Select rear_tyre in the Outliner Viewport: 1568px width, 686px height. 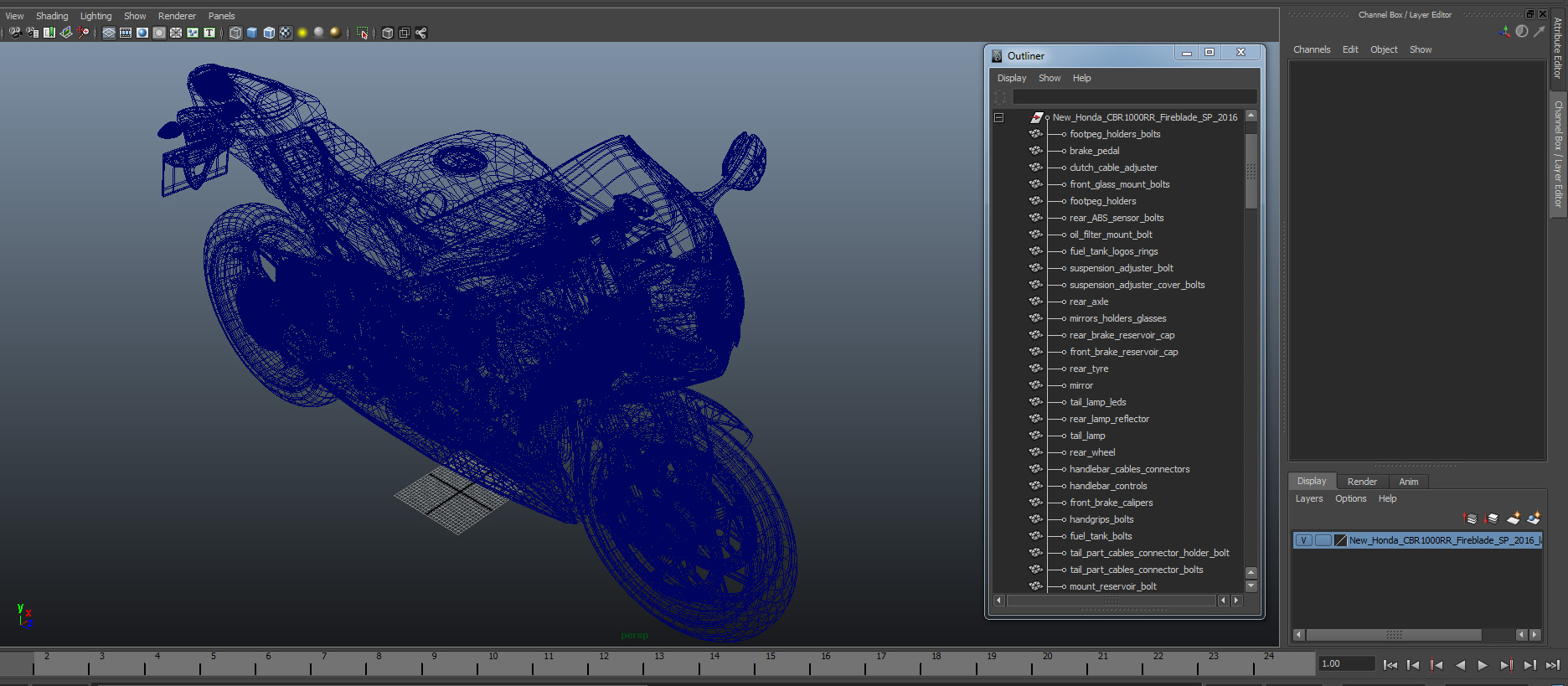[x=1089, y=369]
